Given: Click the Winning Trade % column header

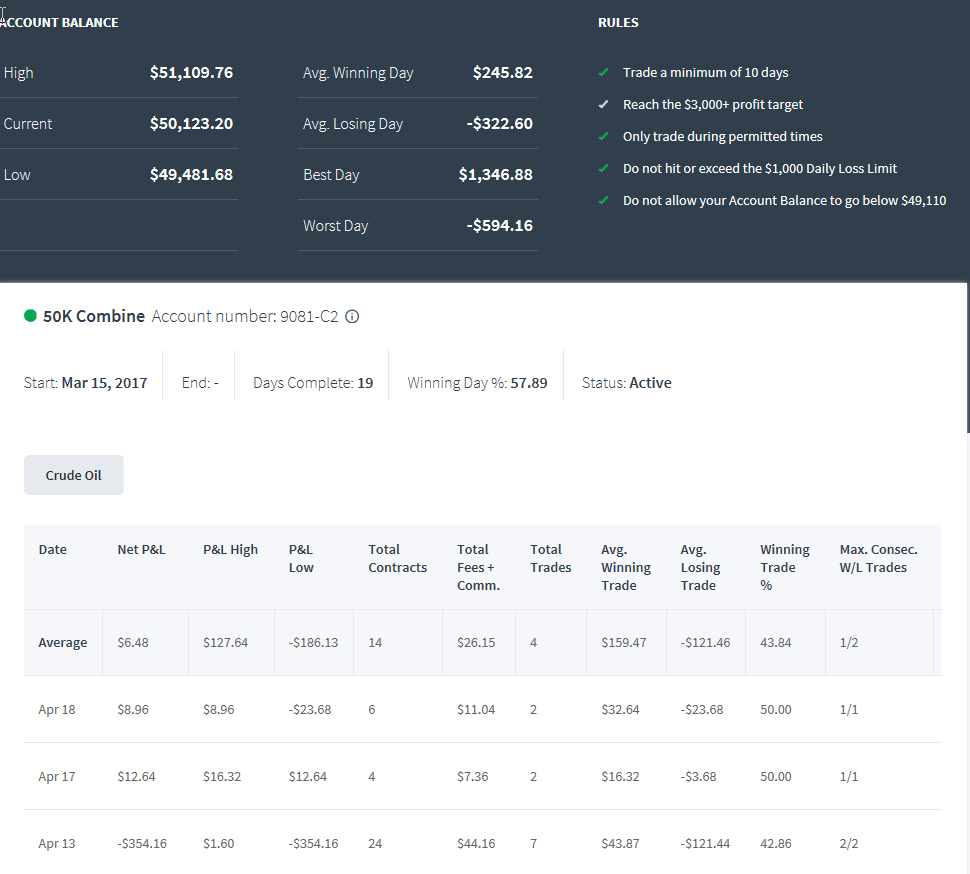Looking at the screenshot, I should click(784, 567).
